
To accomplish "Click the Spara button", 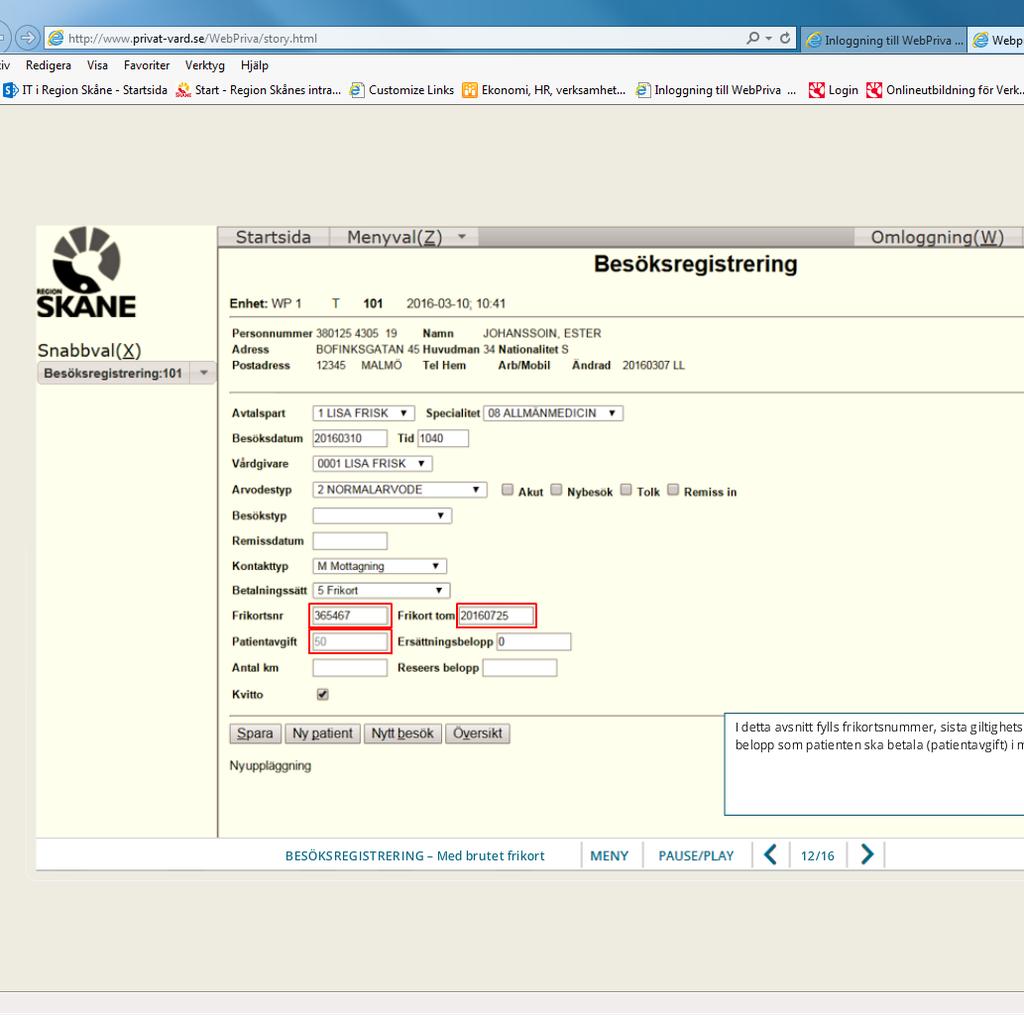I will pos(255,733).
